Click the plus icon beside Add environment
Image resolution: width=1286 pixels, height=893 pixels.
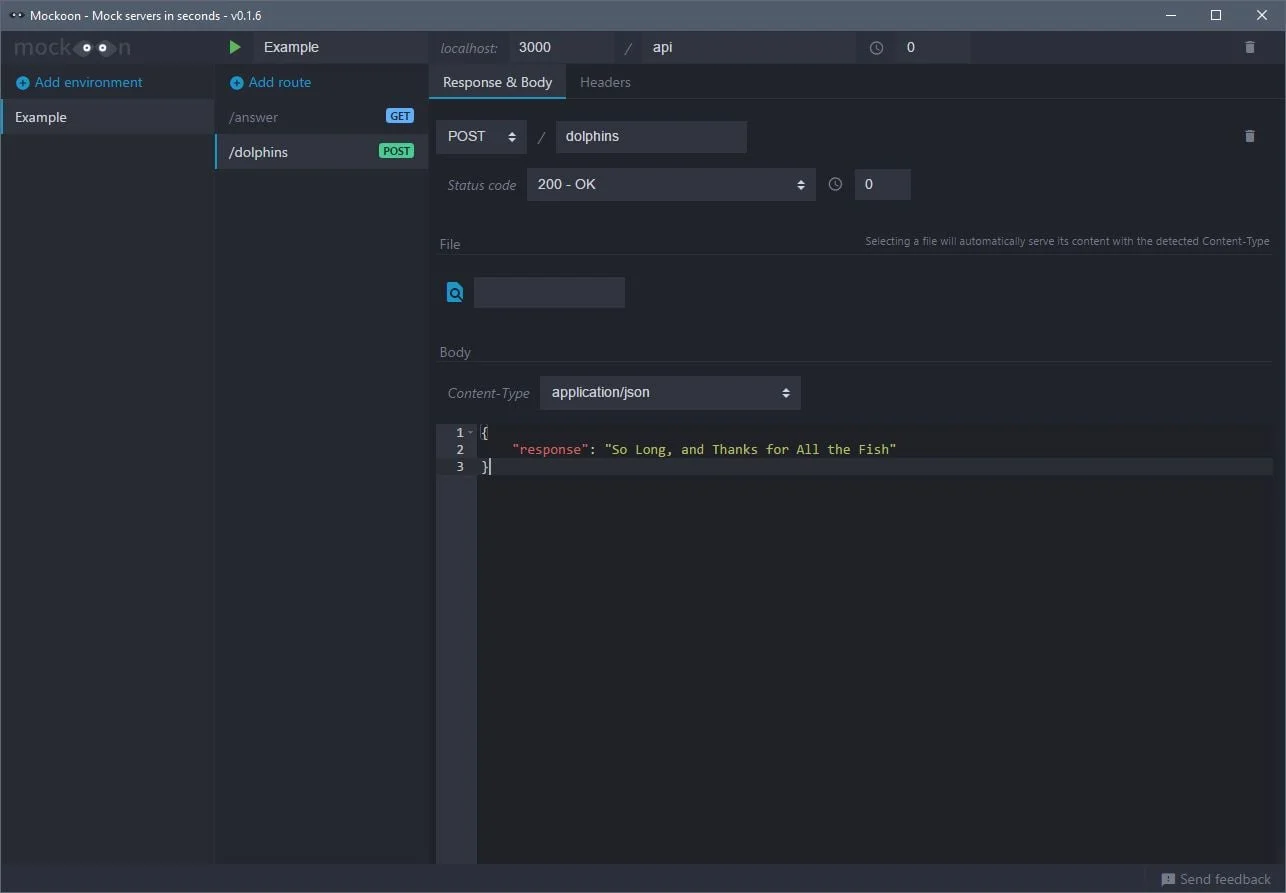[22, 83]
